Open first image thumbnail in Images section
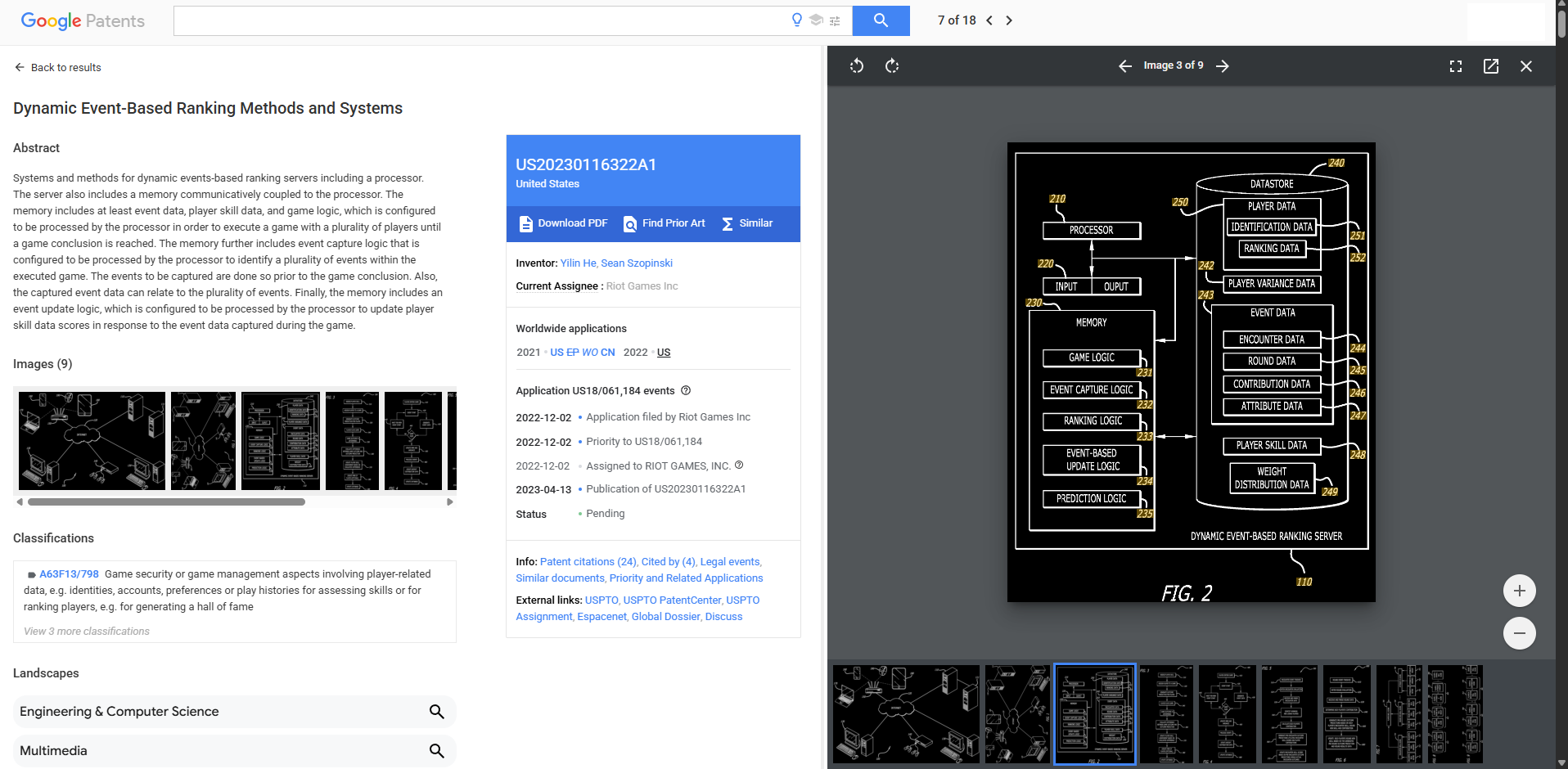1568x769 pixels. [x=92, y=440]
